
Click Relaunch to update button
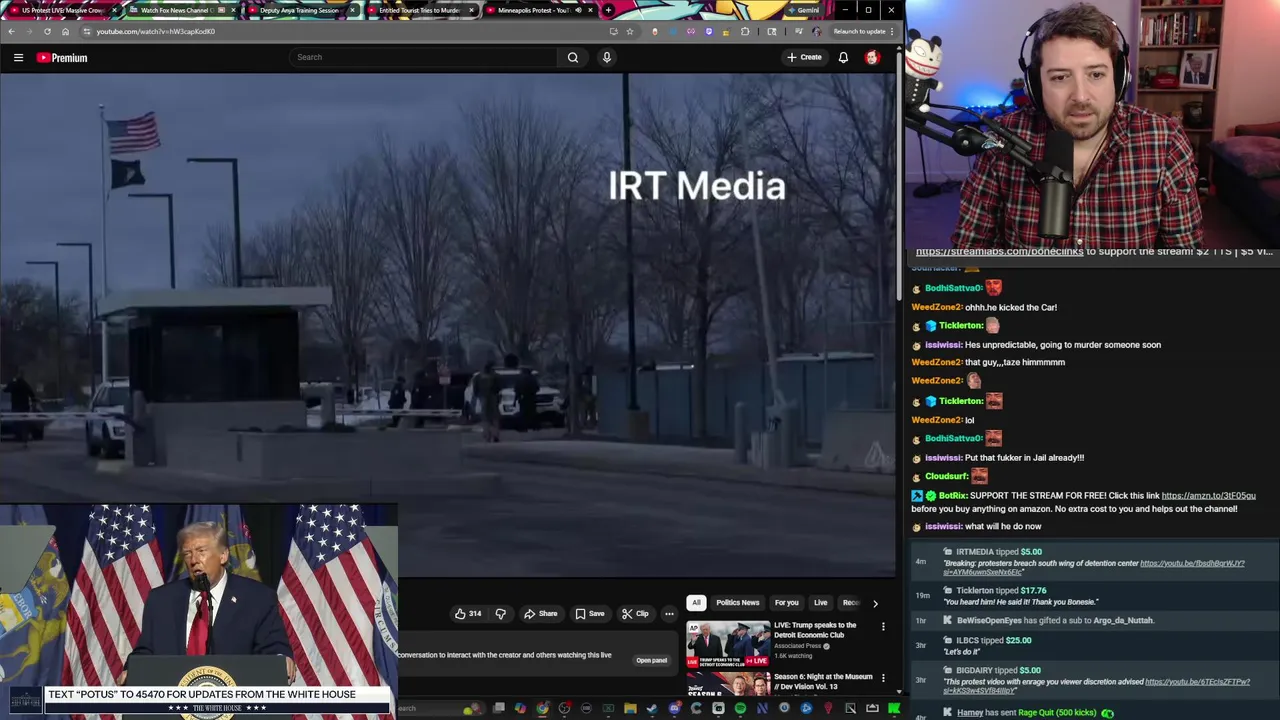pyautogui.click(x=859, y=31)
